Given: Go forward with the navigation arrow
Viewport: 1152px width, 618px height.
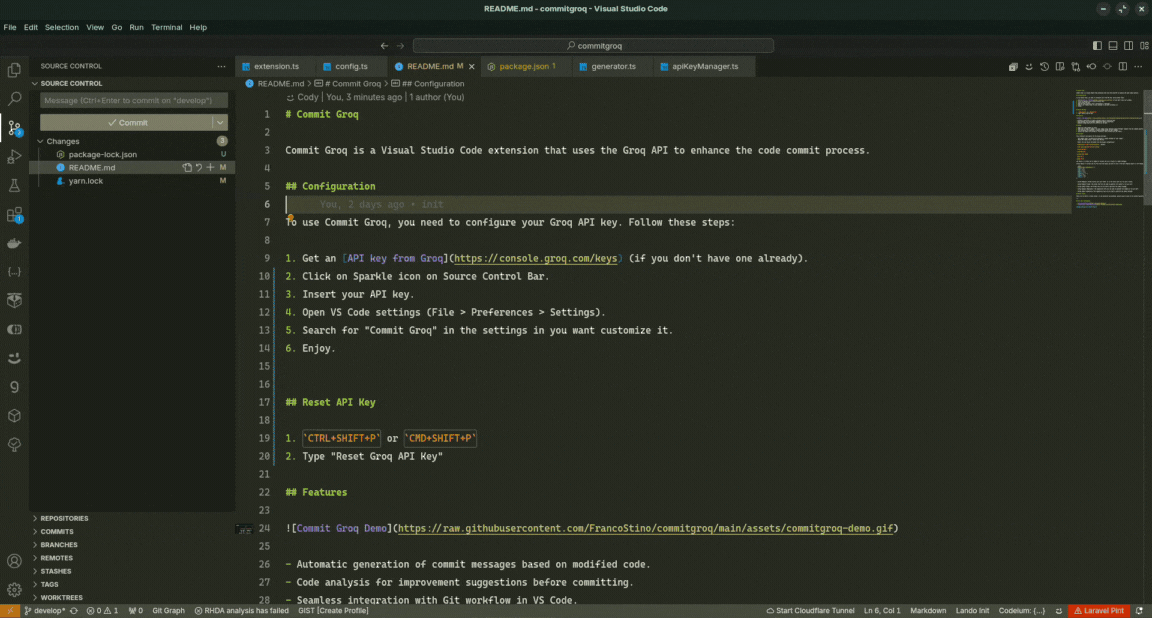Looking at the screenshot, I should [400, 46].
